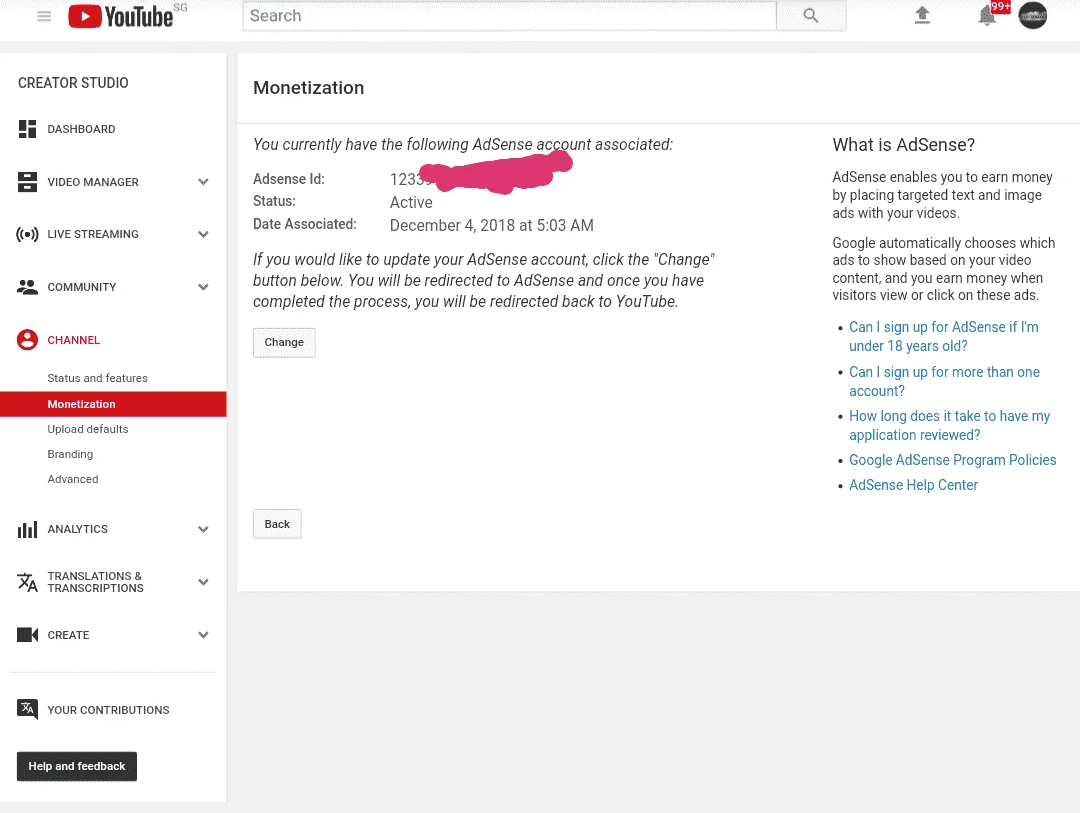Select CHANNEL in sidebar

click(74, 340)
